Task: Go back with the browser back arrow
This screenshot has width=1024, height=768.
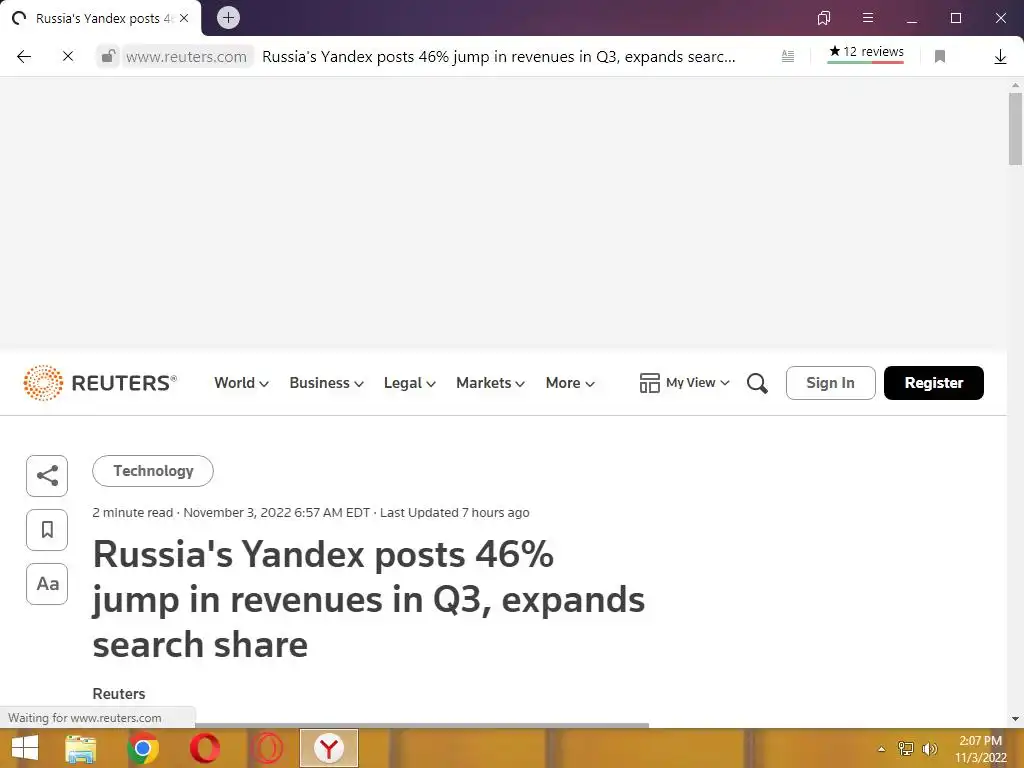Action: (24, 57)
